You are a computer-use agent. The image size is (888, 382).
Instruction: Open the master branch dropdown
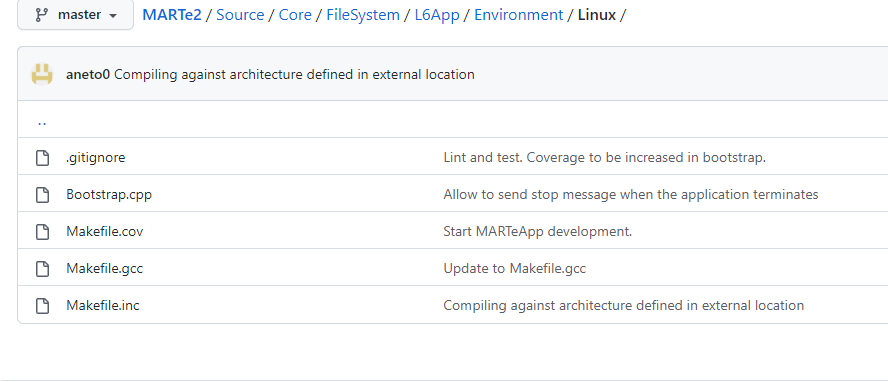tap(75, 15)
